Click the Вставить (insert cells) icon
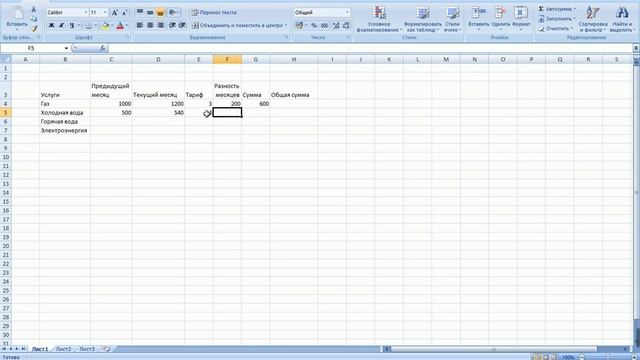 (x=478, y=13)
